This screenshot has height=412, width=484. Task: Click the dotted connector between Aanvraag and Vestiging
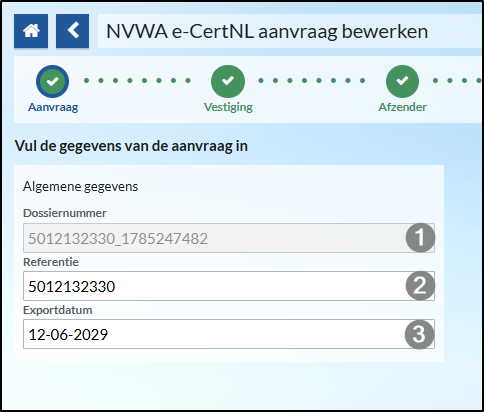tap(137, 80)
